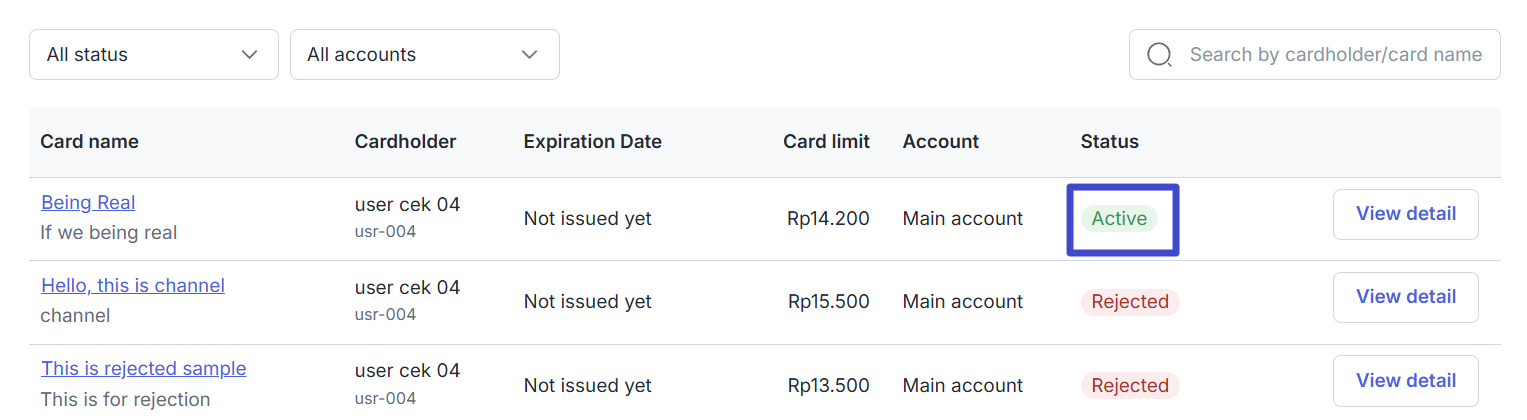Open the Being Real card link
Viewport: 1527px width, 420px height.
[88, 203]
